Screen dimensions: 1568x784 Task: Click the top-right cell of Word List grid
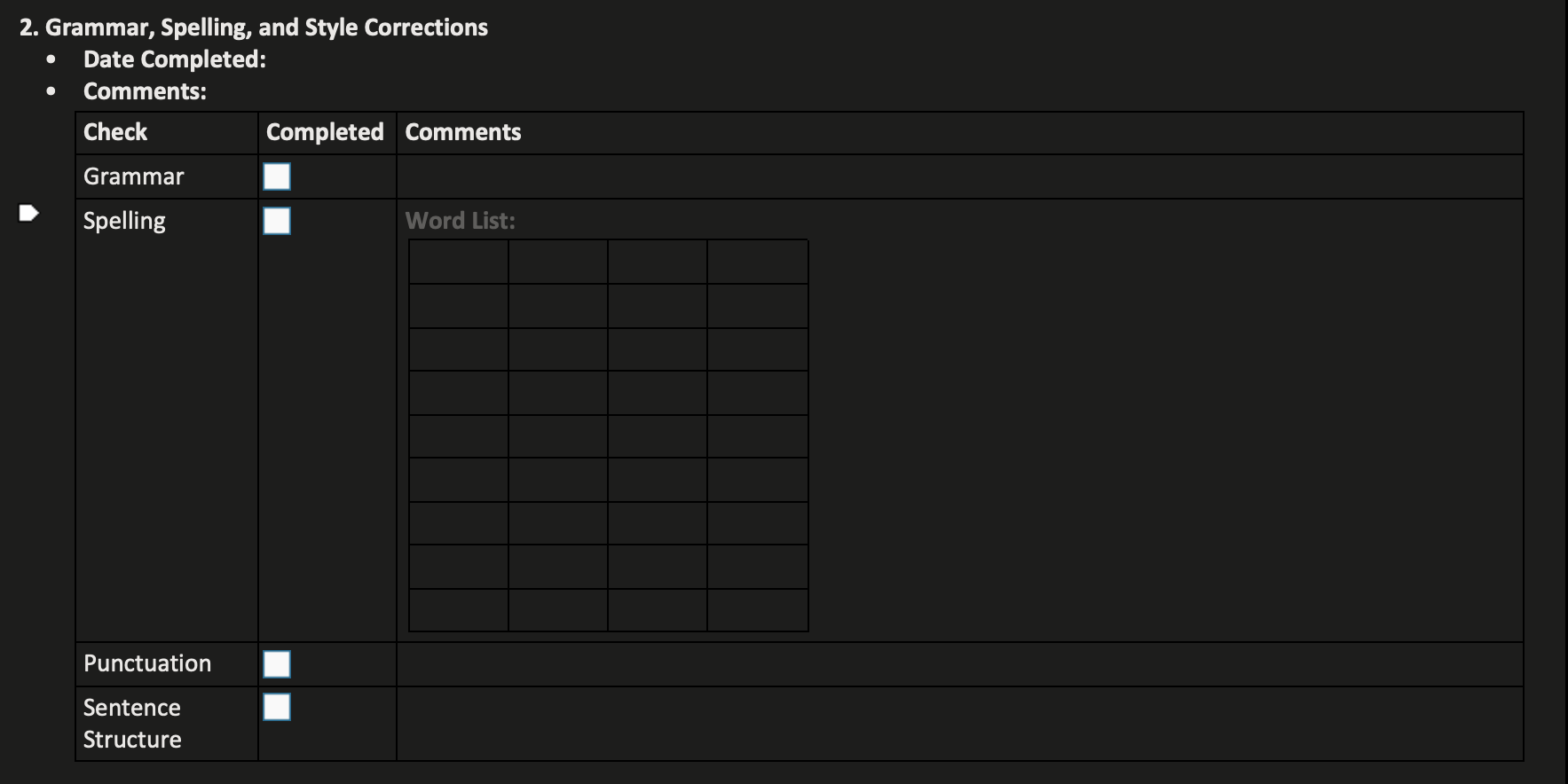tap(758, 262)
